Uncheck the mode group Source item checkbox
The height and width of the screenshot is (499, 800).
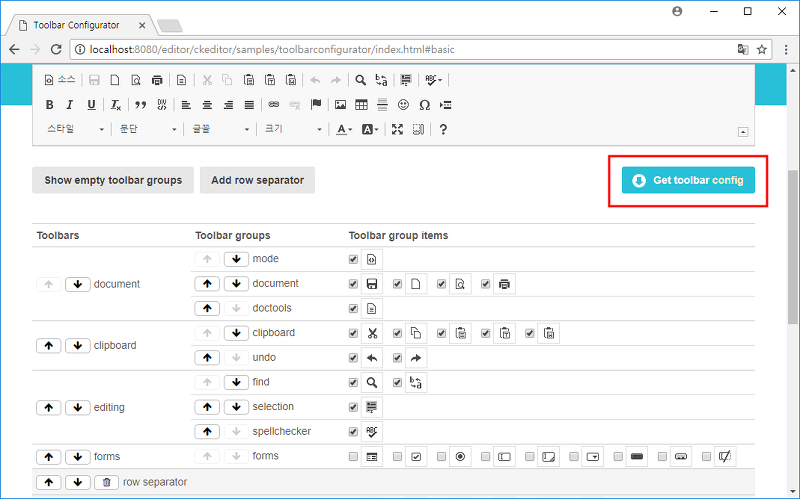[353, 259]
